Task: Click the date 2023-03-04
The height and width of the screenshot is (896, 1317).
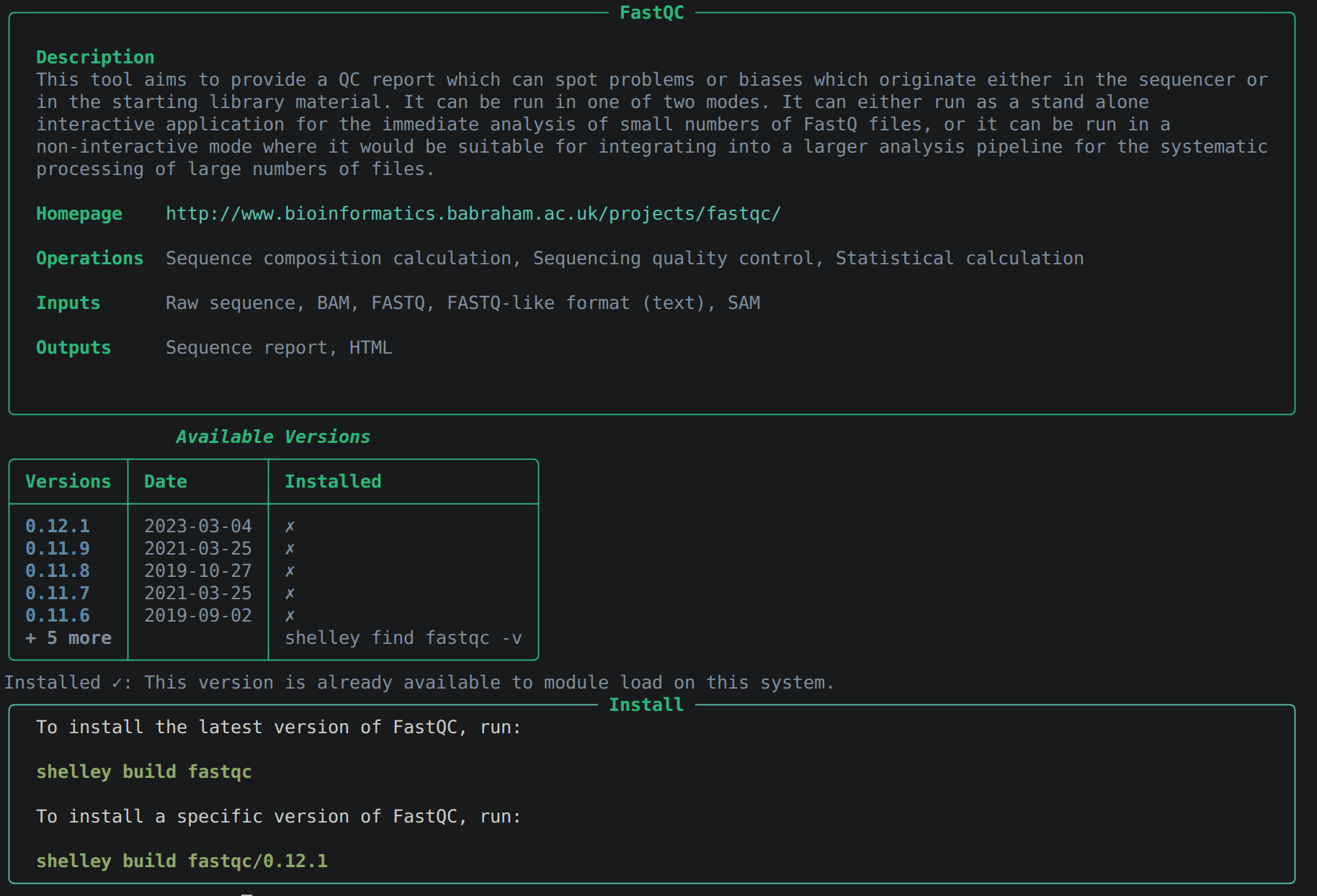Action: point(198,527)
